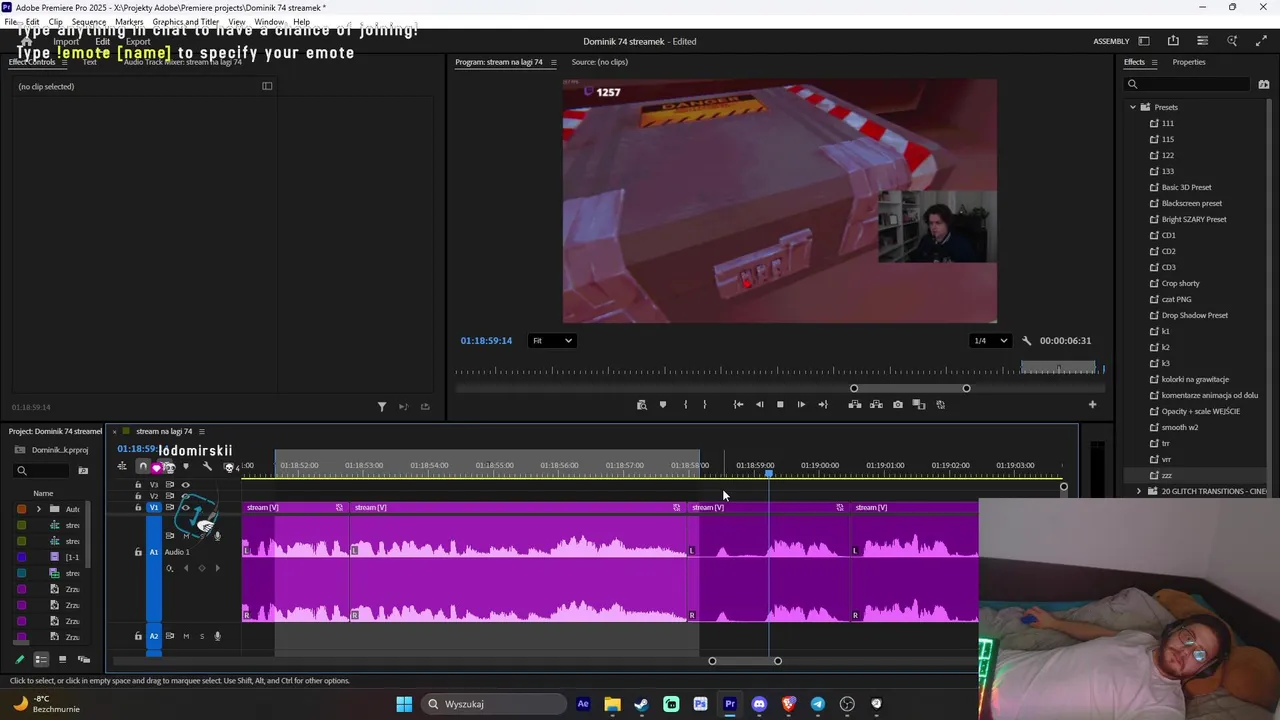Switch to the Properties tab
This screenshot has width=1280, height=720.
point(1189,62)
